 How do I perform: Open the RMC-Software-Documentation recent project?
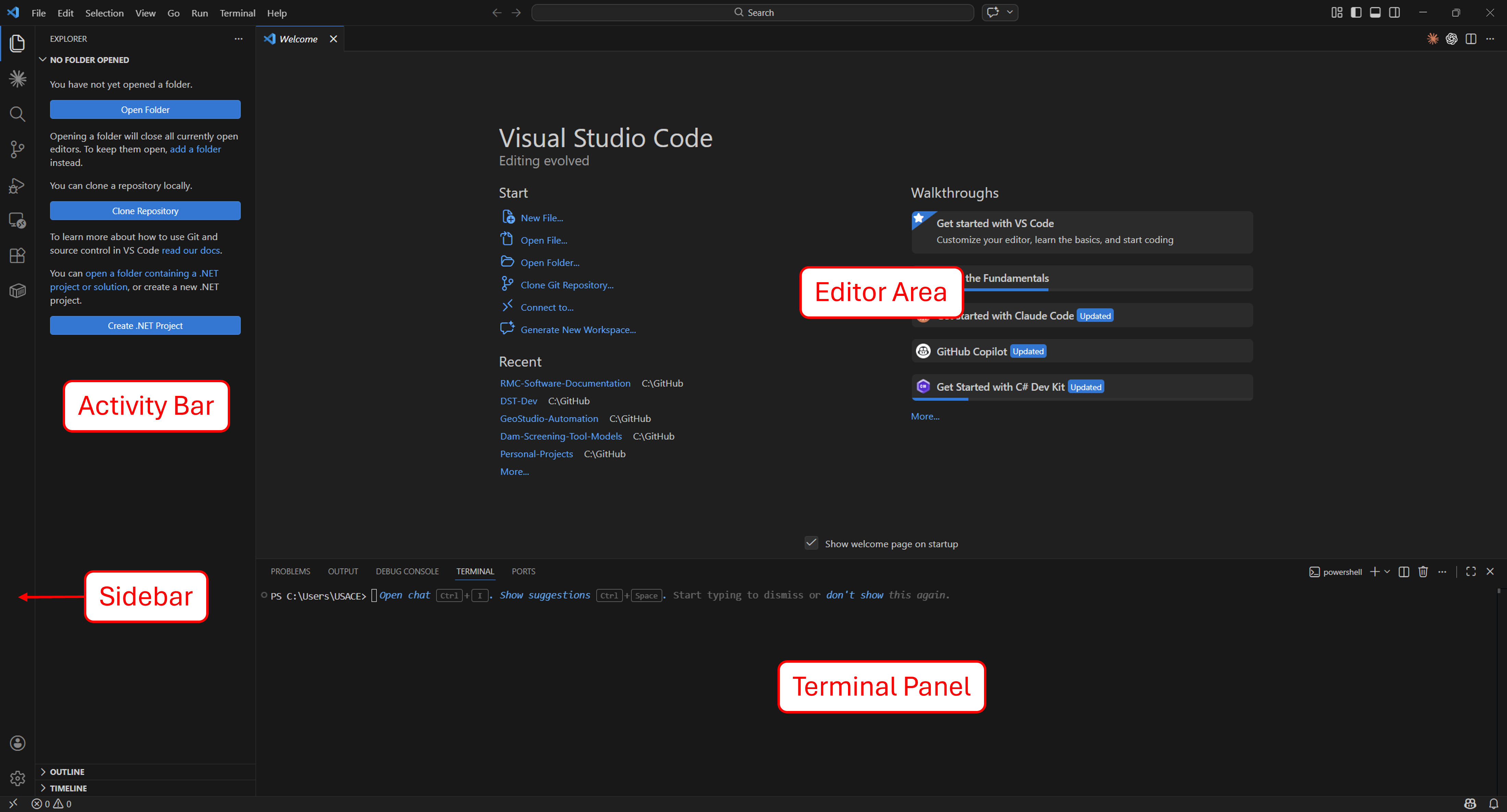click(x=565, y=383)
